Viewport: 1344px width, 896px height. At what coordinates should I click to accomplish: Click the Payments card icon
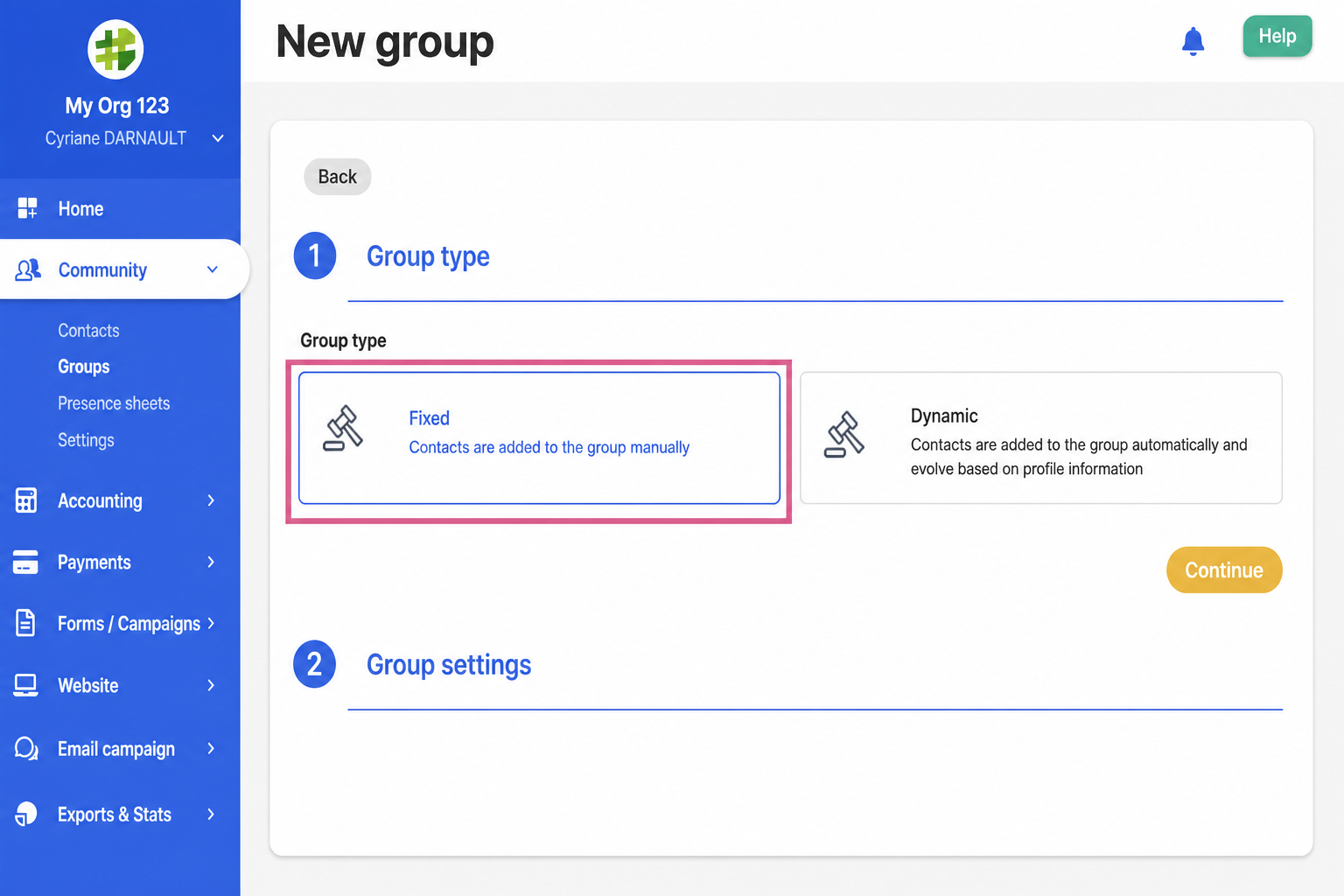pyautogui.click(x=25, y=562)
